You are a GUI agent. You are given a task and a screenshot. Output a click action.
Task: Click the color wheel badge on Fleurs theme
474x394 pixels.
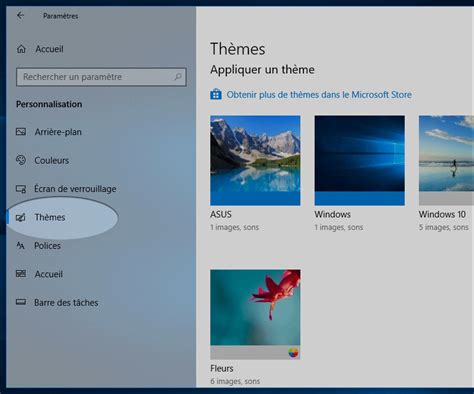(293, 352)
